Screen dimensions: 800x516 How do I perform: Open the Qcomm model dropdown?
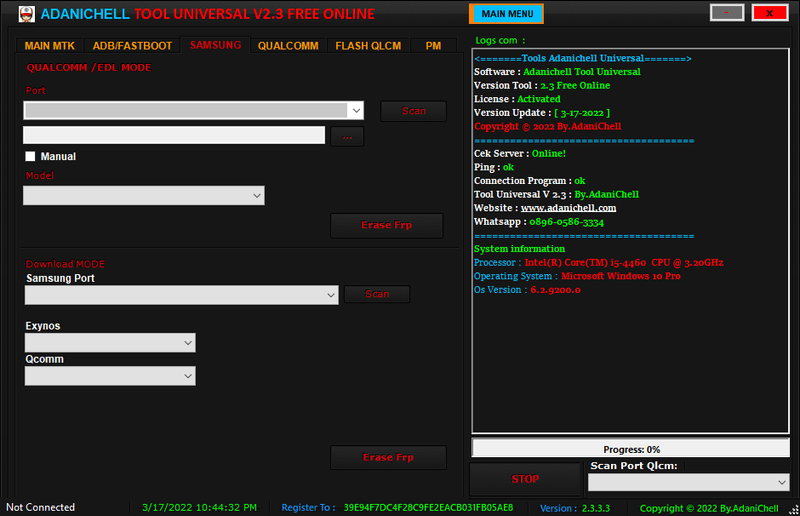tap(110, 376)
